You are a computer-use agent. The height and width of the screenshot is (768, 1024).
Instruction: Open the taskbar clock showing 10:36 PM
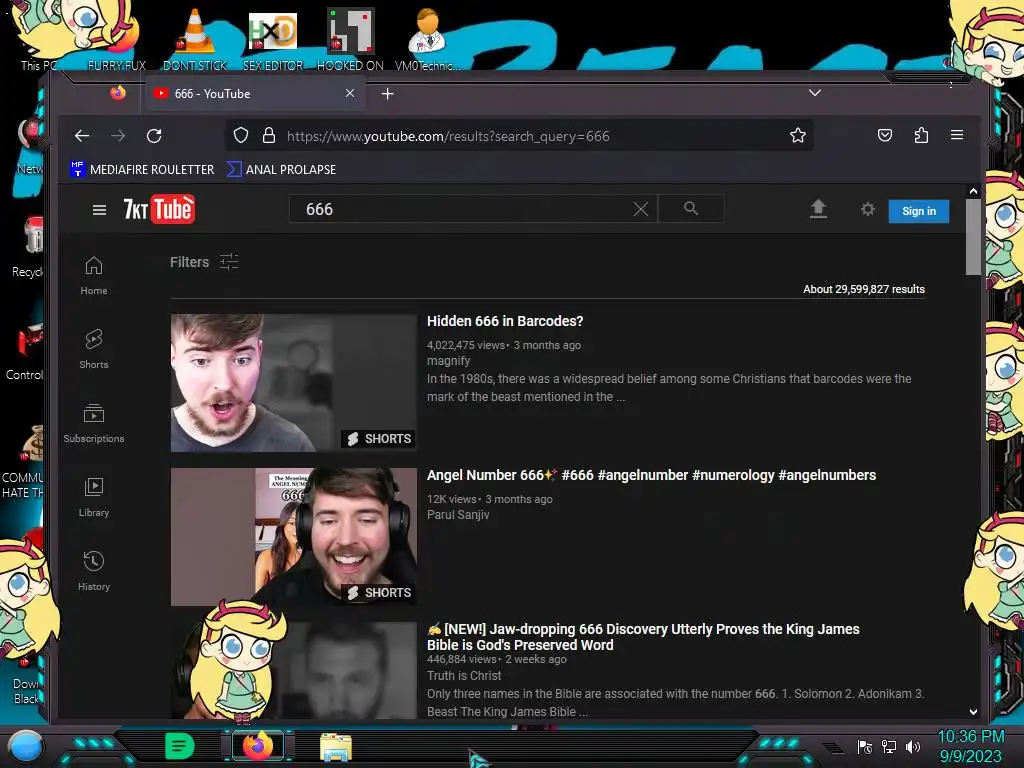(970, 746)
